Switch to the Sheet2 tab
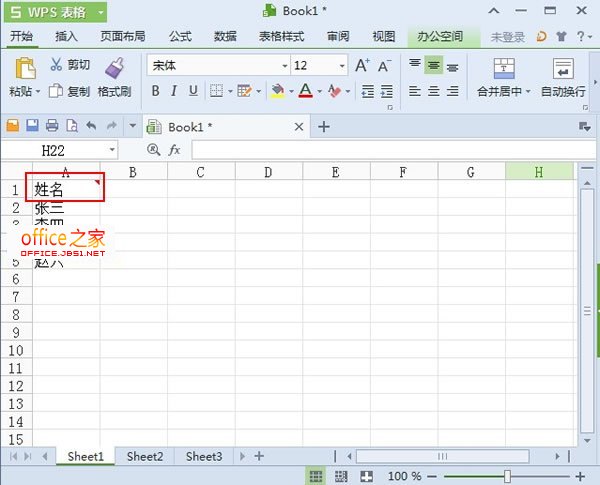The width and height of the screenshot is (600, 485). coord(145,456)
